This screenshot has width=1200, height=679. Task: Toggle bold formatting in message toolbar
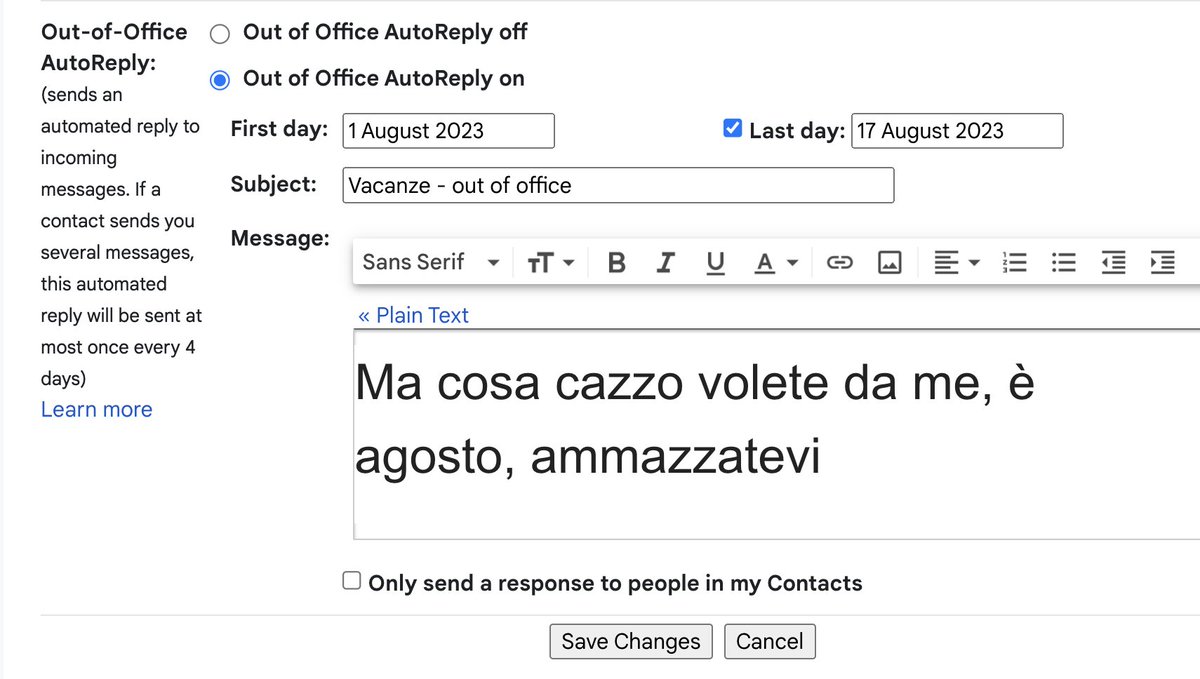617,263
